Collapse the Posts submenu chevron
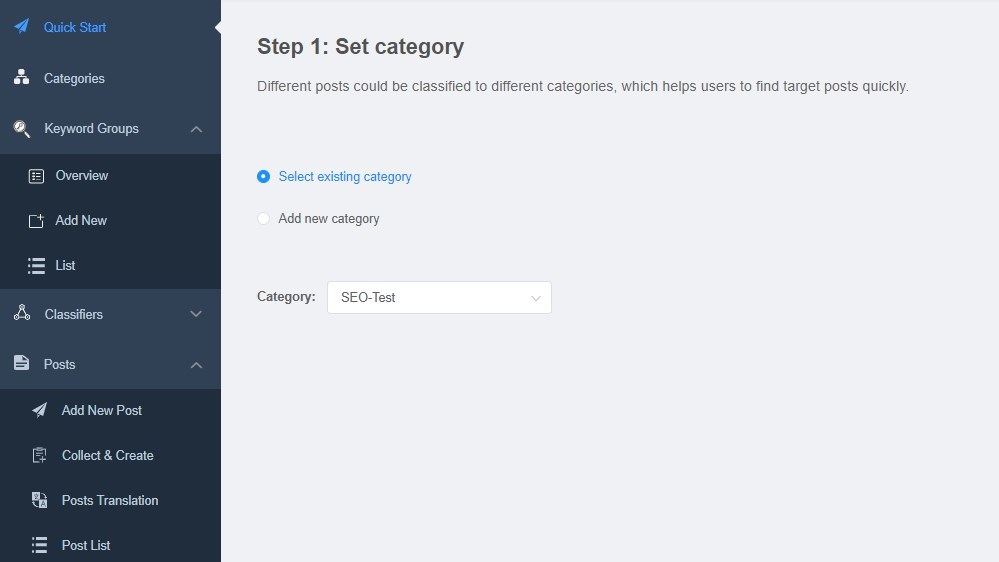The image size is (999, 562). (x=196, y=365)
